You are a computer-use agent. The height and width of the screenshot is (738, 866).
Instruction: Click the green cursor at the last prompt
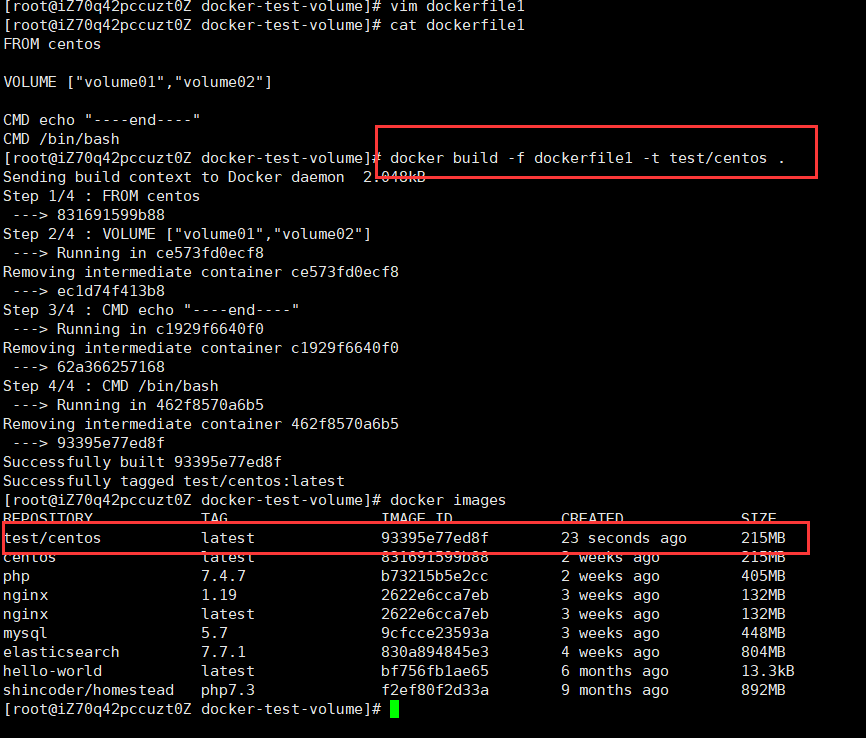pyautogui.click(x=395, y=709)
